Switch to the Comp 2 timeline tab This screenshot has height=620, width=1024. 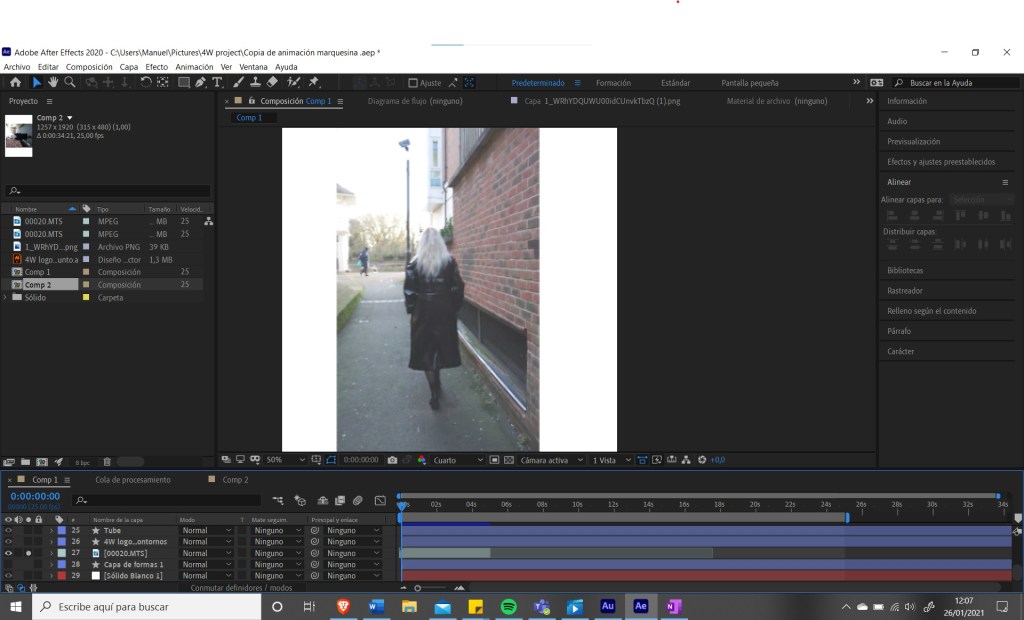[x=234, y=480]
